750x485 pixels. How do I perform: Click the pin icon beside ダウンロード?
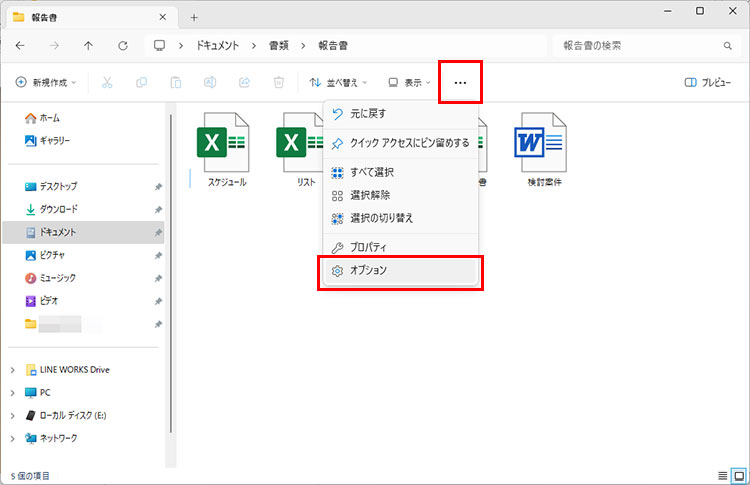pos(158,209)
